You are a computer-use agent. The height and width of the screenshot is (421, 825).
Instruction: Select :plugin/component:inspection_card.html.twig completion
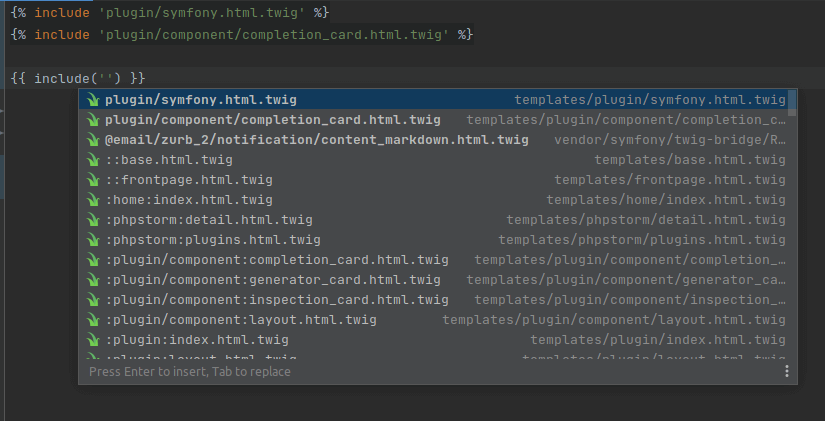pyautogui.click(x=276, y=300)
